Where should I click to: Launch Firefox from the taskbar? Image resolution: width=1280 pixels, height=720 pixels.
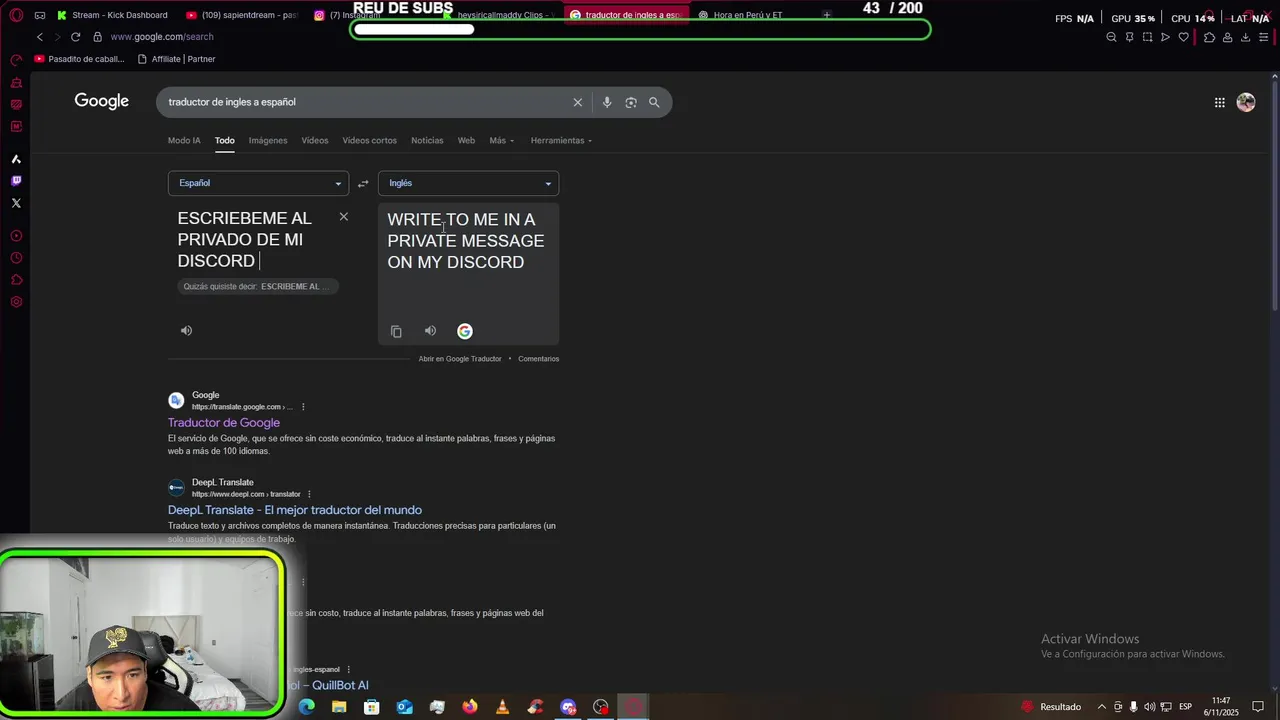point(470,707)
